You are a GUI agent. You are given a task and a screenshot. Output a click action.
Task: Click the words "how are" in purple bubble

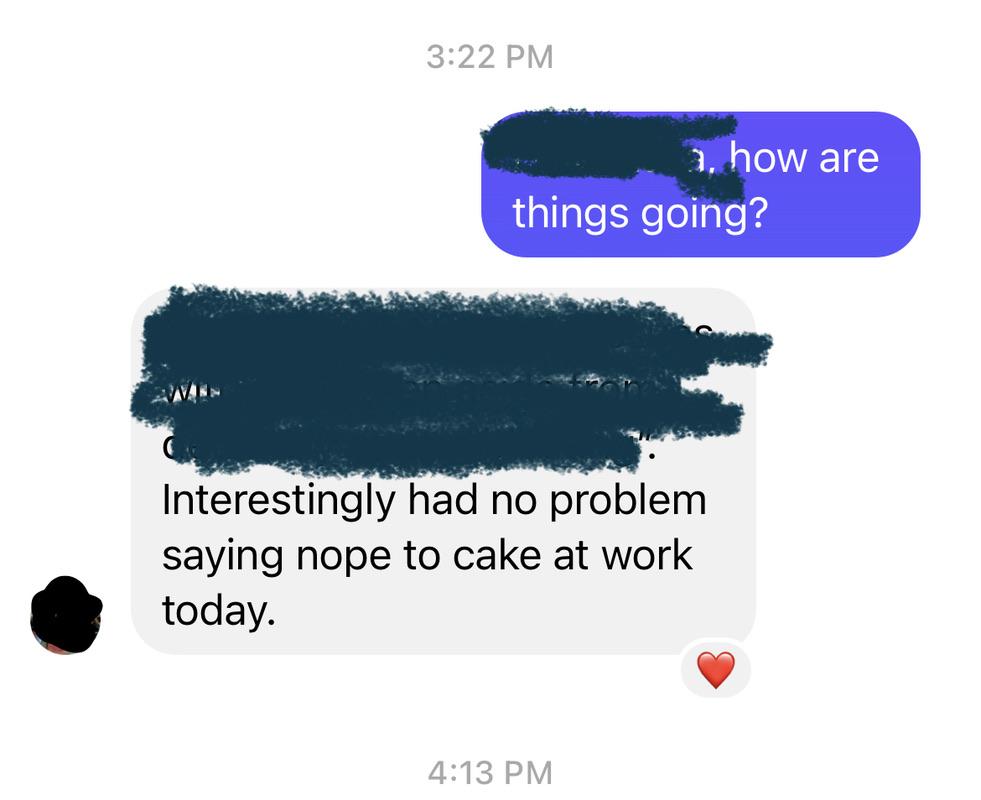coord(803,157)
